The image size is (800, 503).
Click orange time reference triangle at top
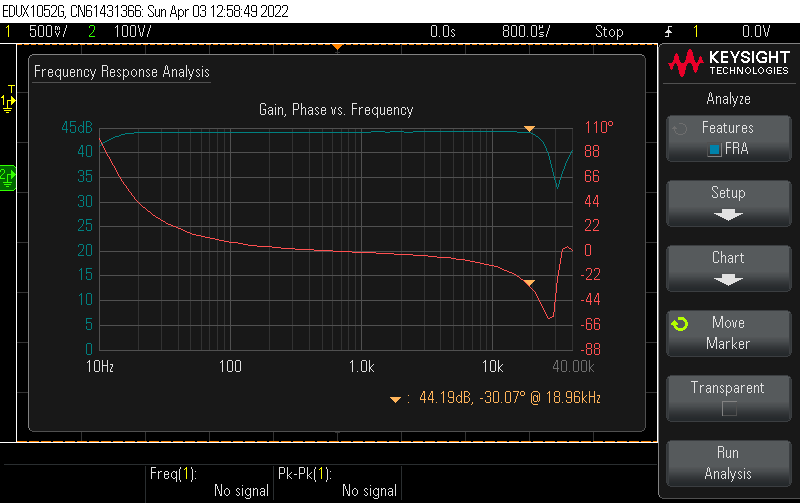point(337,47)
